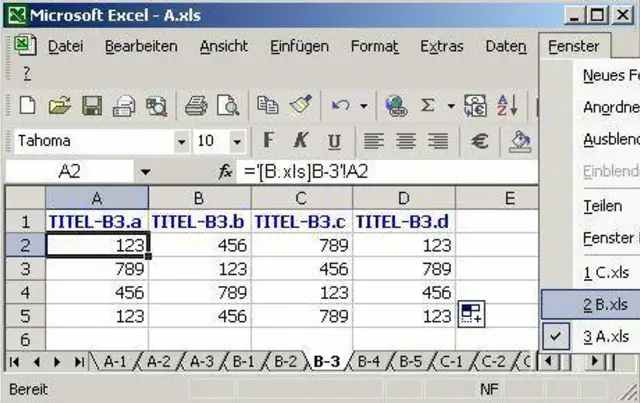Screen dimensions: 640x403
Task: Jump to first sheet tab arrow
Action: click(14, 362)
